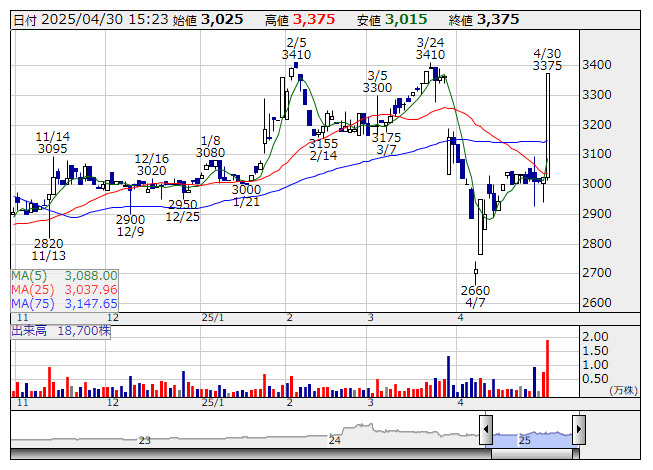Click the 23 year marker in navigator
This screenshot has height=470, width=653.
[145, 440]
